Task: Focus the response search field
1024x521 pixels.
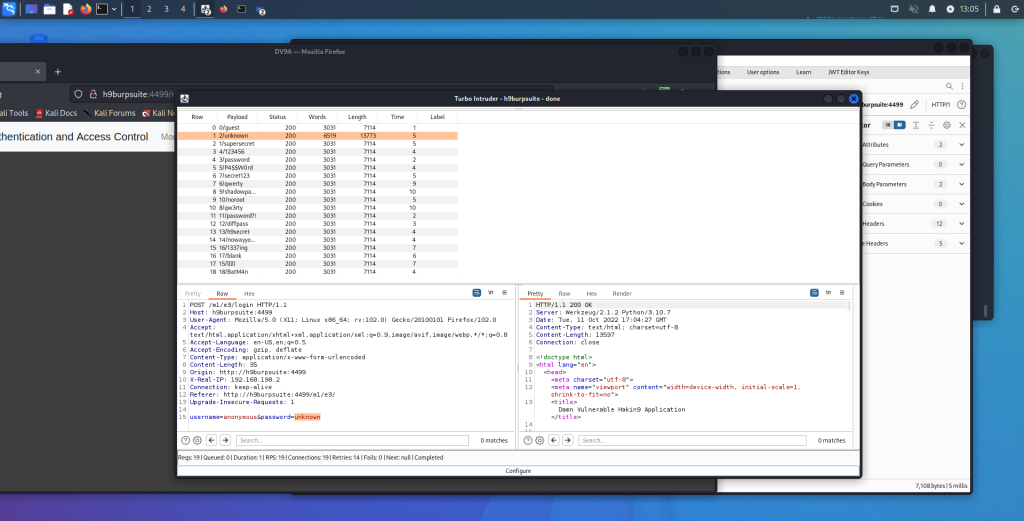Action: [692, 441]
